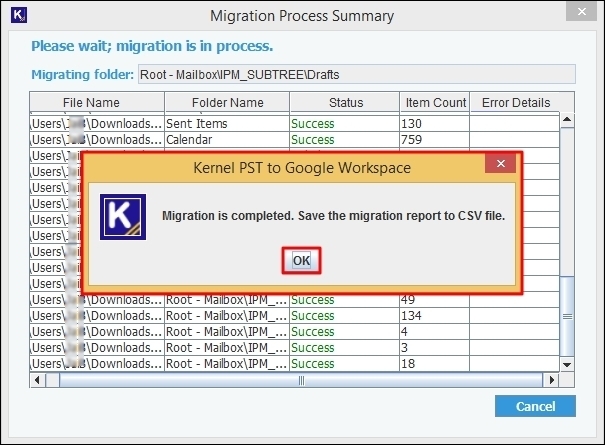This screenshot has width=605, height=445.
Task: Click the horizontal scrollbar thumb
Action: (x=301, y=380)
